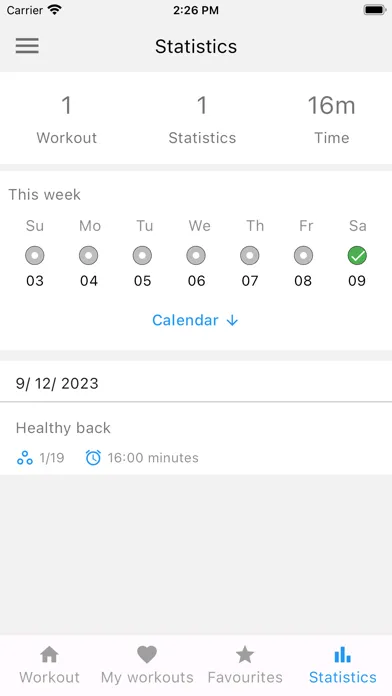Viewport: 392px width, 696px height.
Task: Click the Wi-Fi icon in status bar
Action: coord(55,10)
